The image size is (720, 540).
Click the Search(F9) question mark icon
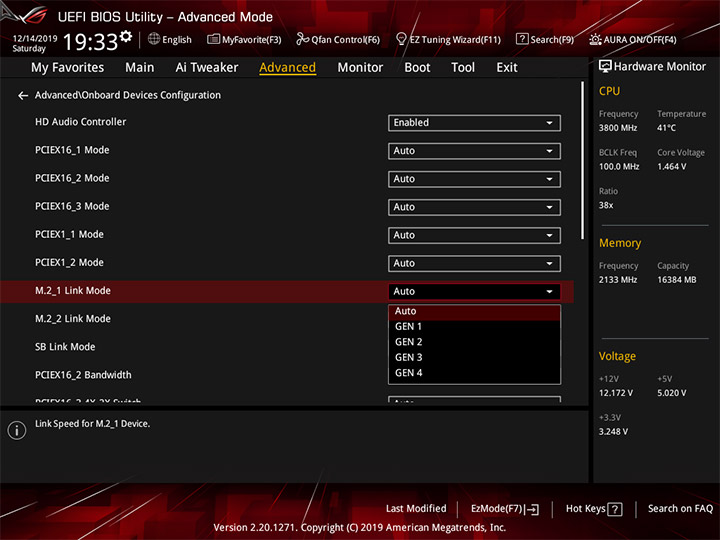pyautogui.click(x=522, y=39)
